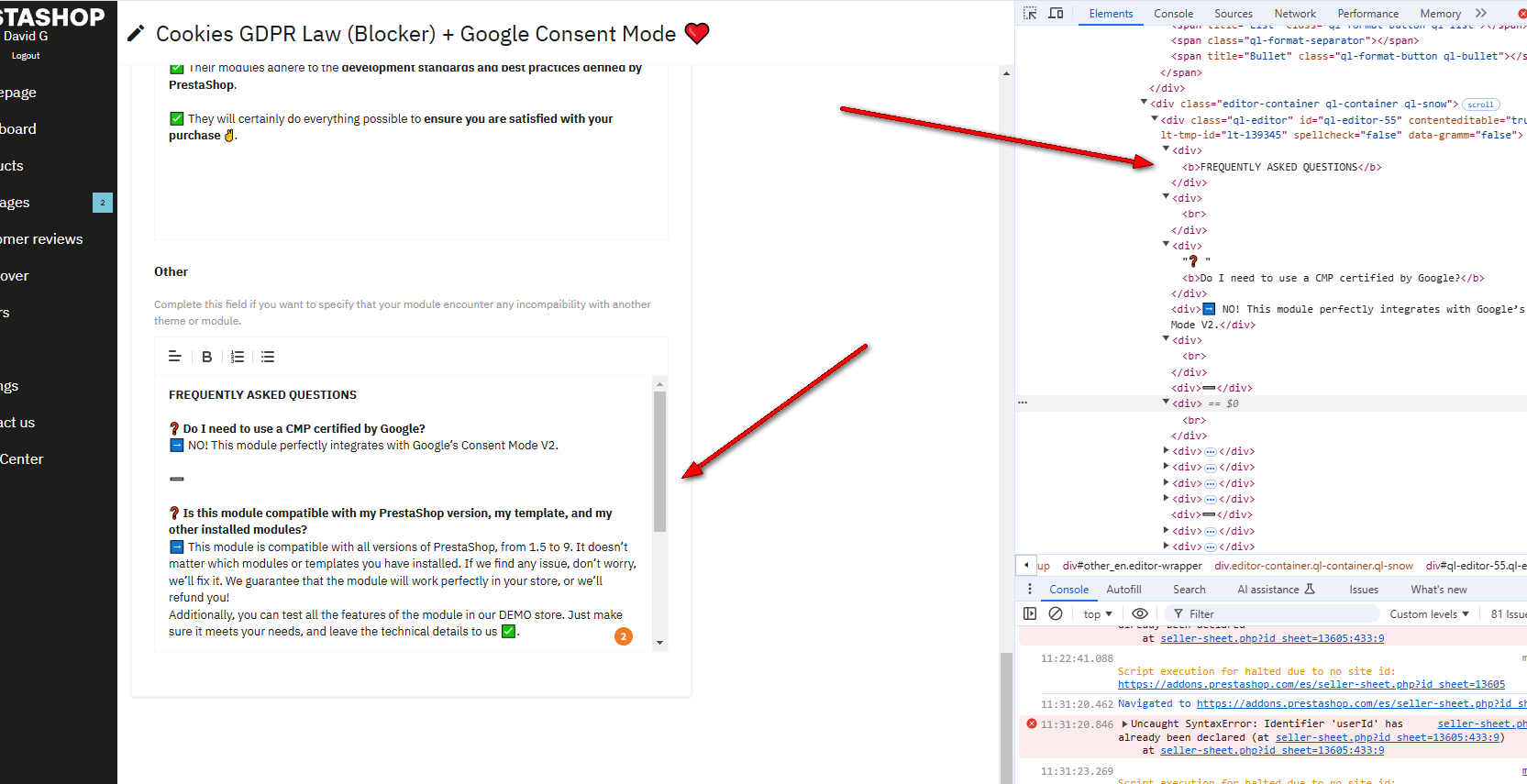Open the drawer's three-dot menu
The image size is (1527, 784).
tap(1030, 590)
